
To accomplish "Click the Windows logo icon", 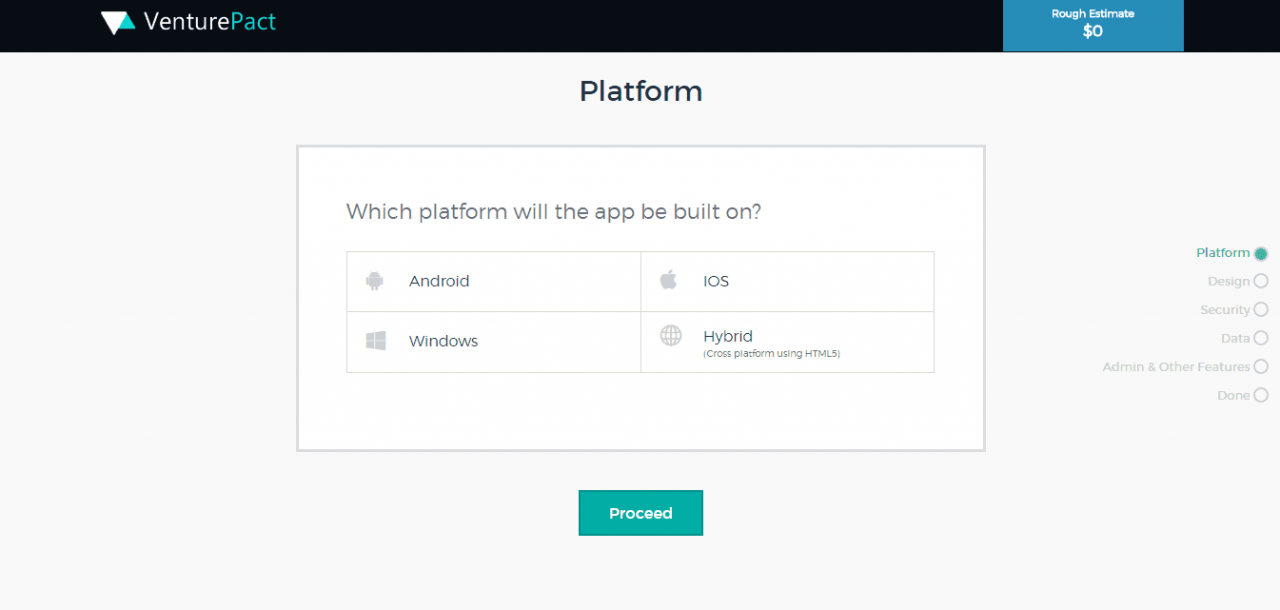I will [x=376, y=341].
